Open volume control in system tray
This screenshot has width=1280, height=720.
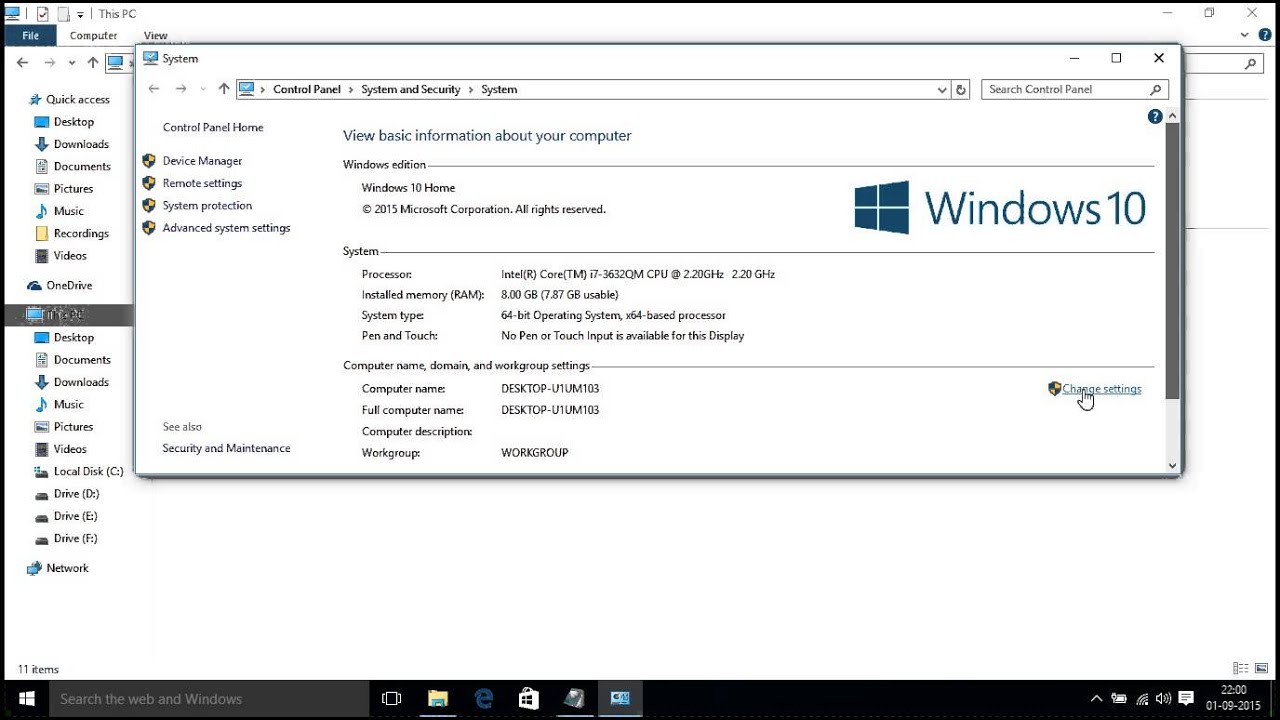point(1163,699)
